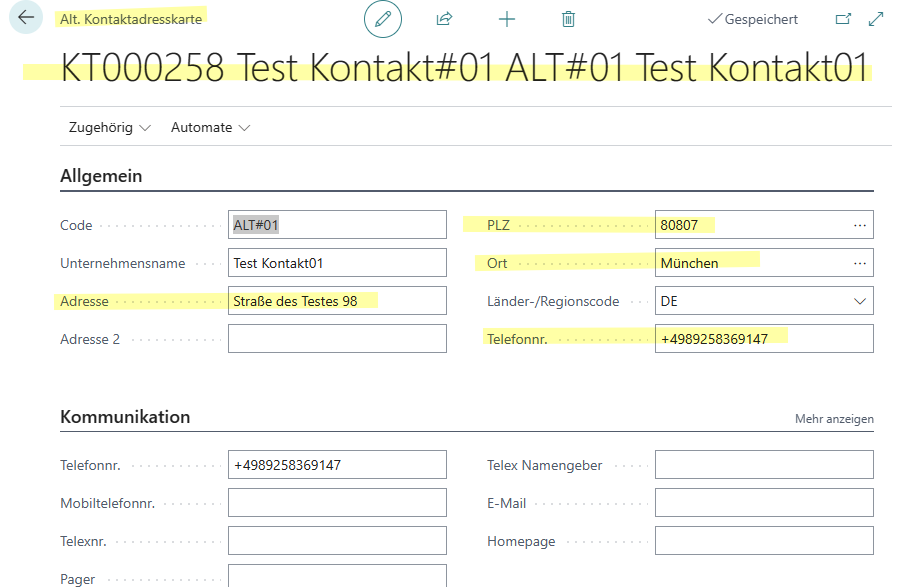
Task: Open the card in a new window
Action: click(x=843, y=19)
